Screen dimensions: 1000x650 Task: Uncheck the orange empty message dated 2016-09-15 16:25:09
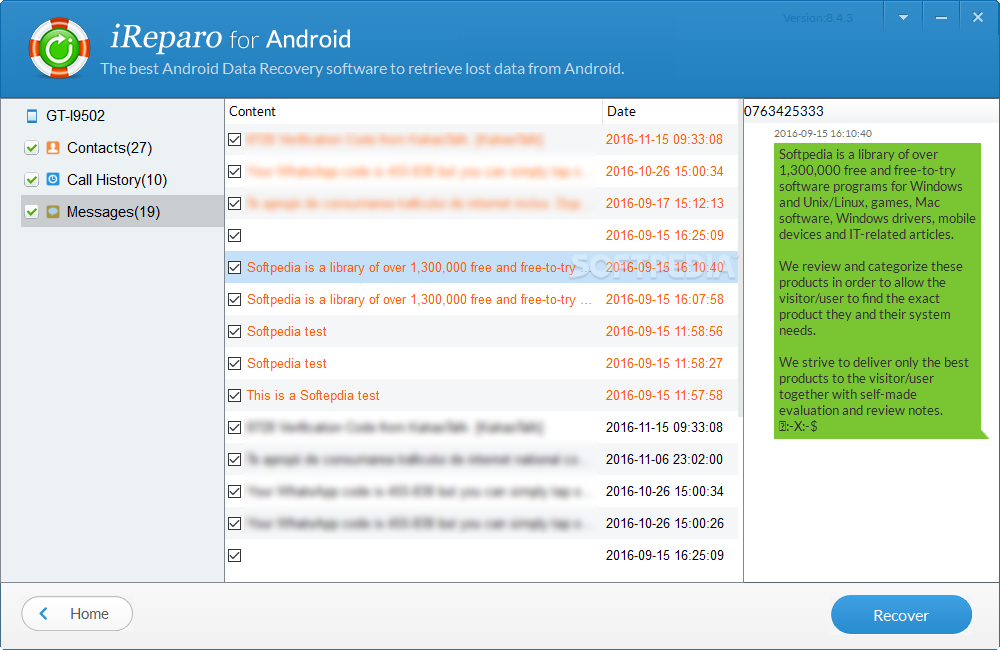[235, 235]
